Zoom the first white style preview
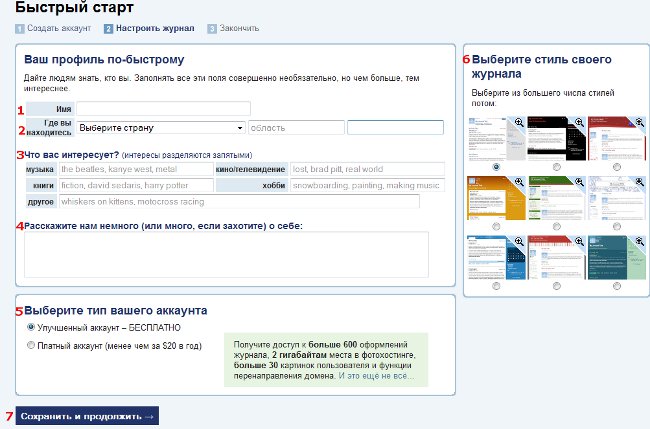The width and height of the screenshot is (650, 429). (x=519, y=122)
